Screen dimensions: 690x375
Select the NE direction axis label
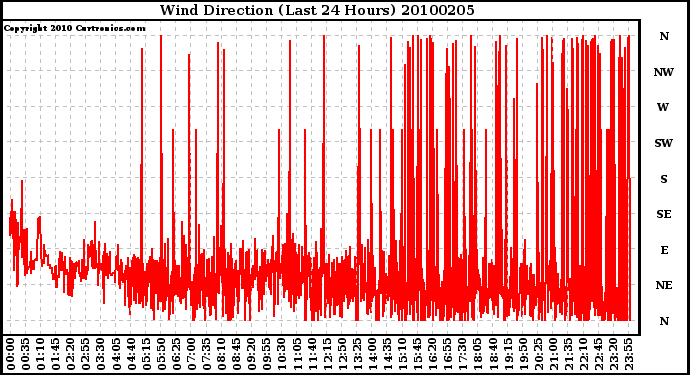click(664, 285)
